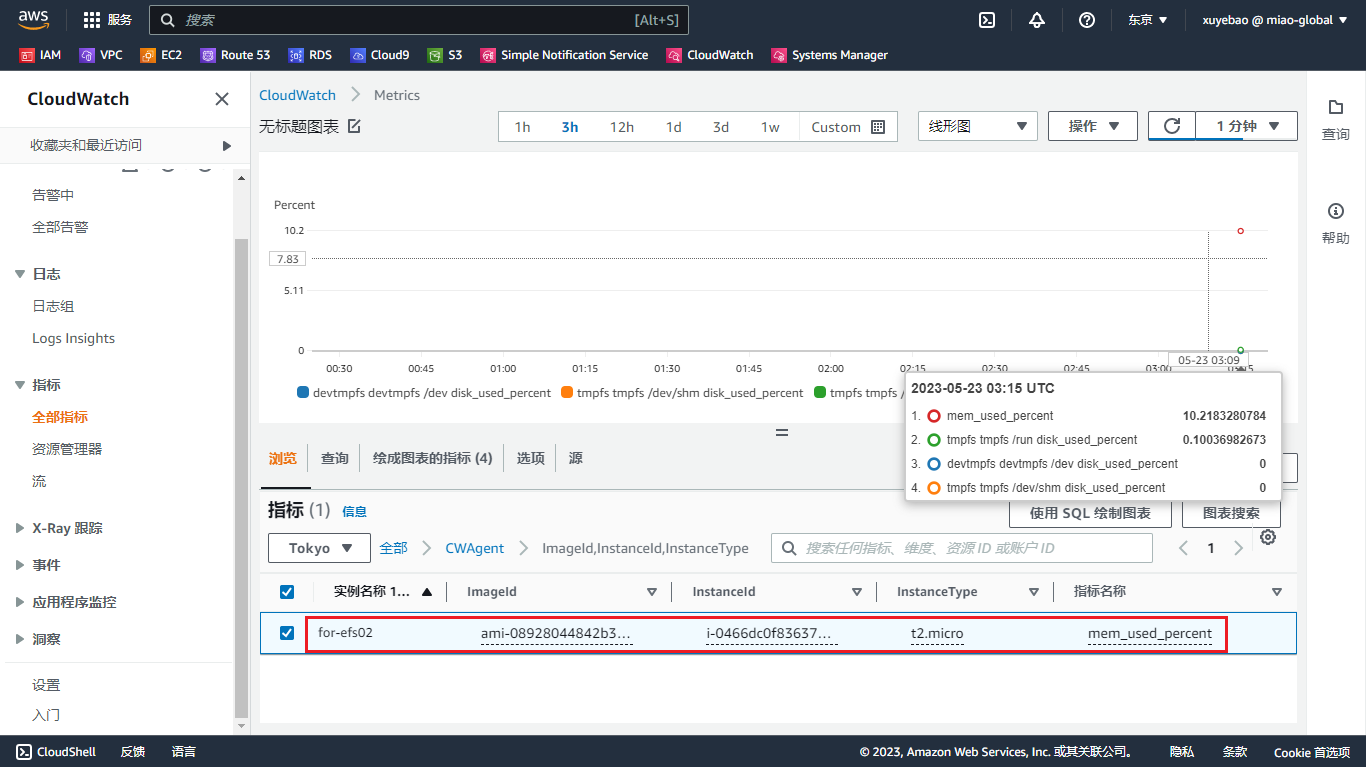Click the graph panel resize handle
This screenshot has width=1366, height=767.
[x=782, y=433]
